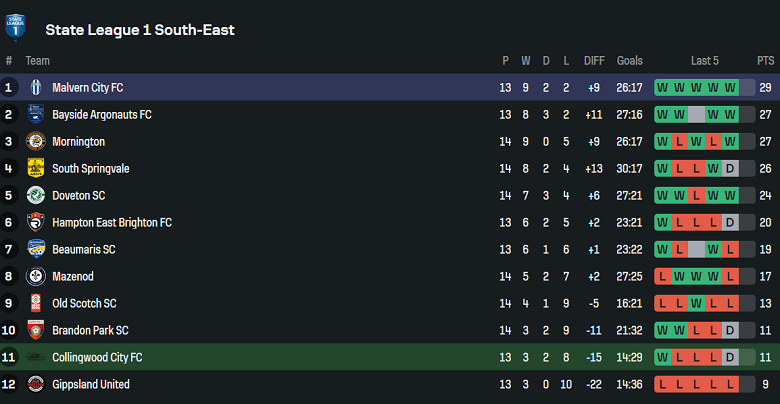
Task: Click Beaumaris SC club crest
Action: (x=36, y=250)
